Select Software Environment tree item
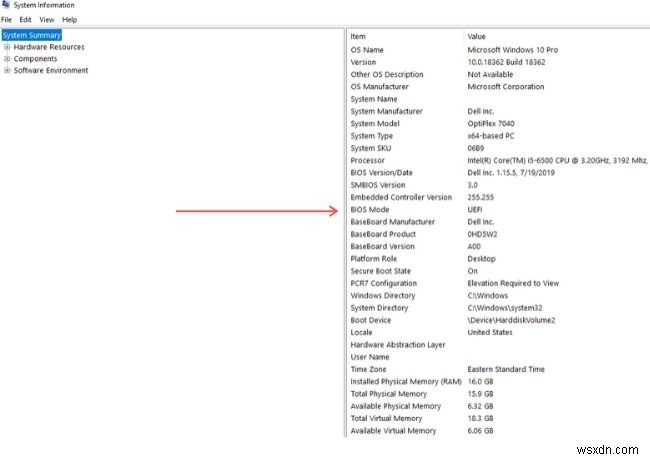Viewport: 650px width, 460px height. (51, 70)
